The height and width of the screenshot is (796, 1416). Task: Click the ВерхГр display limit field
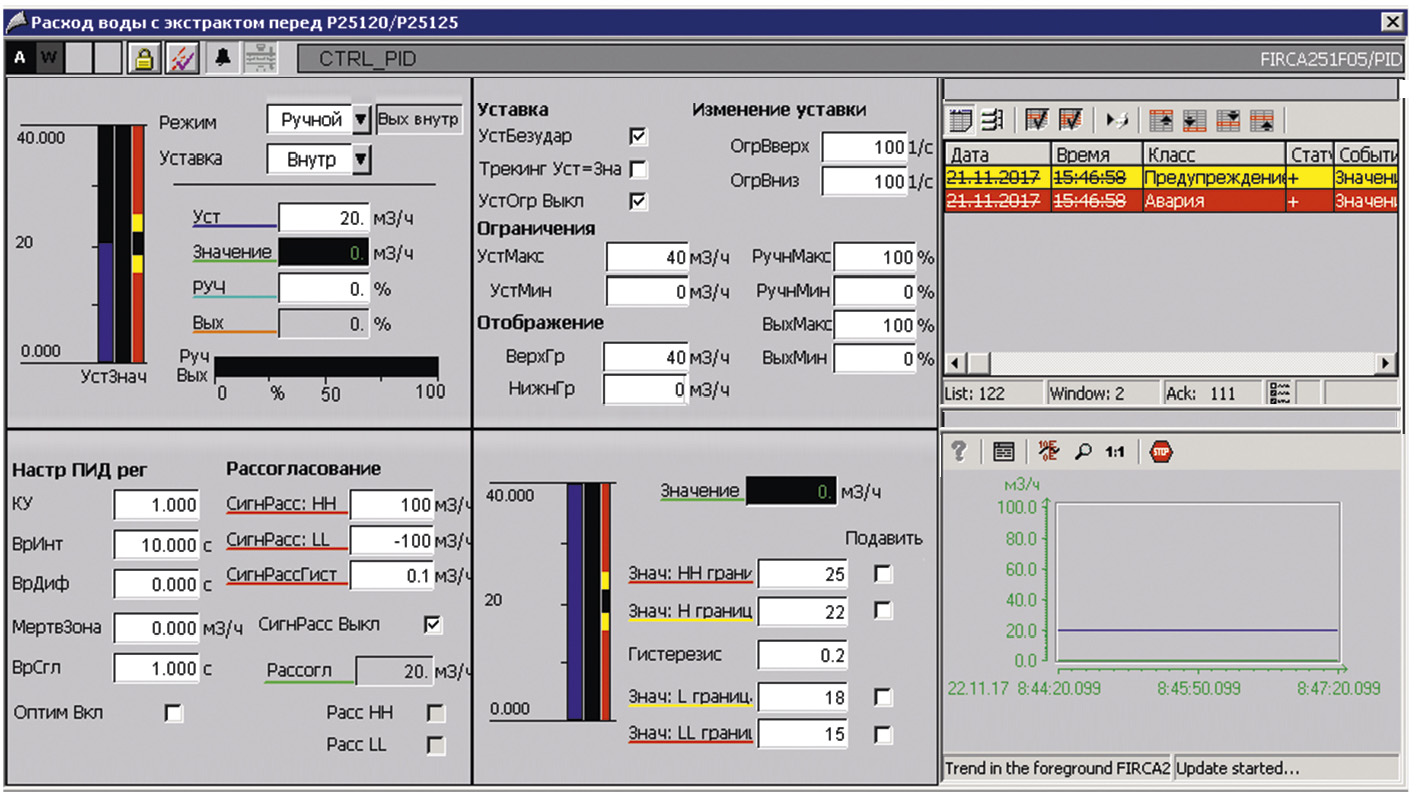tap(646, 358)
